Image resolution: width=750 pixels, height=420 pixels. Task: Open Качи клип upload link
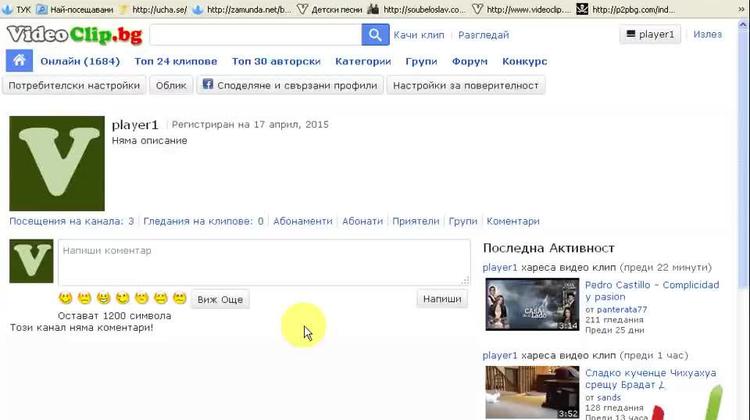(419, 35)
